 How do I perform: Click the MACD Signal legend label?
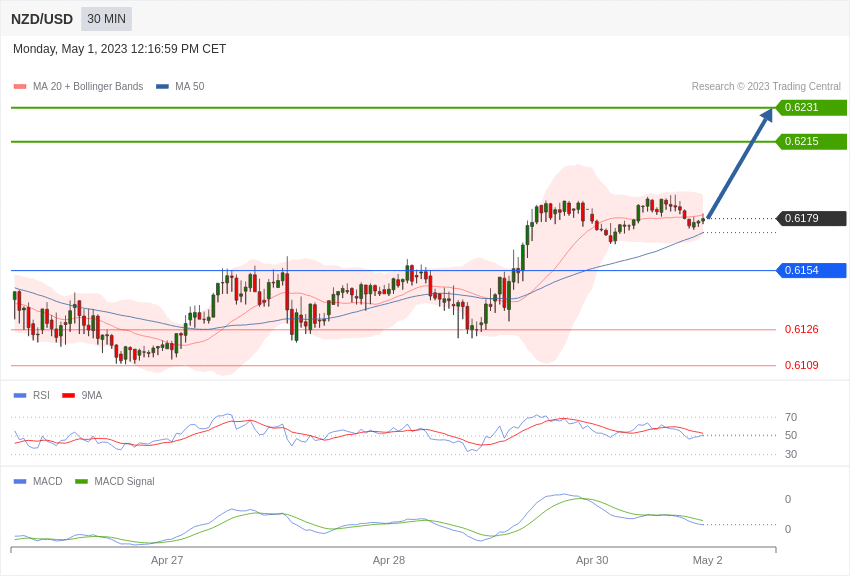point(124,481)
